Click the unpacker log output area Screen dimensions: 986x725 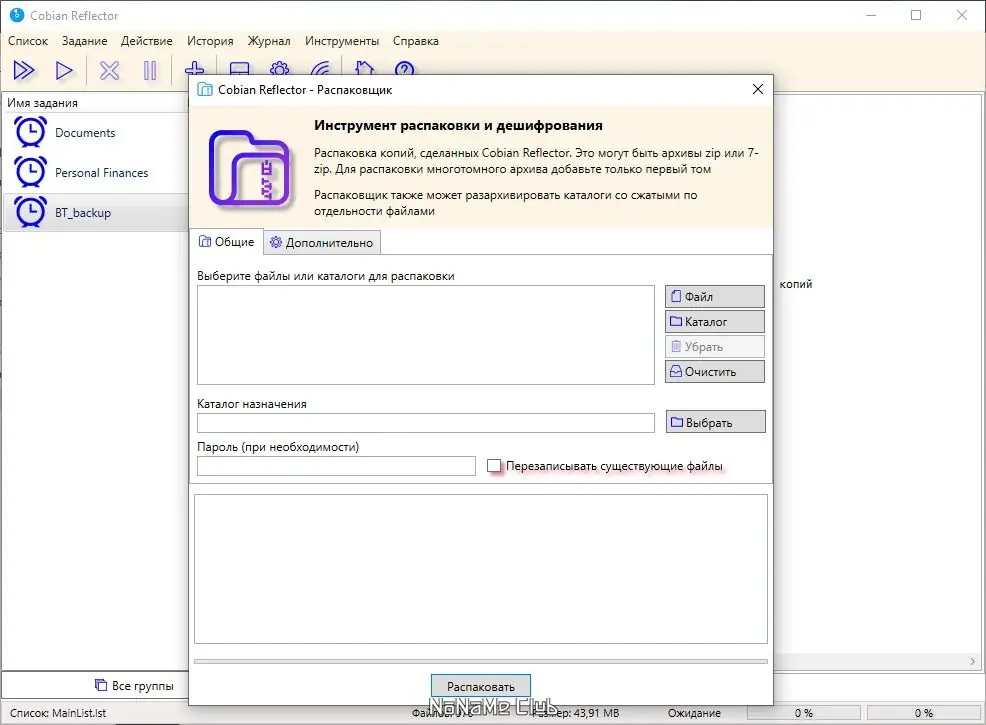tap(480, 569)
